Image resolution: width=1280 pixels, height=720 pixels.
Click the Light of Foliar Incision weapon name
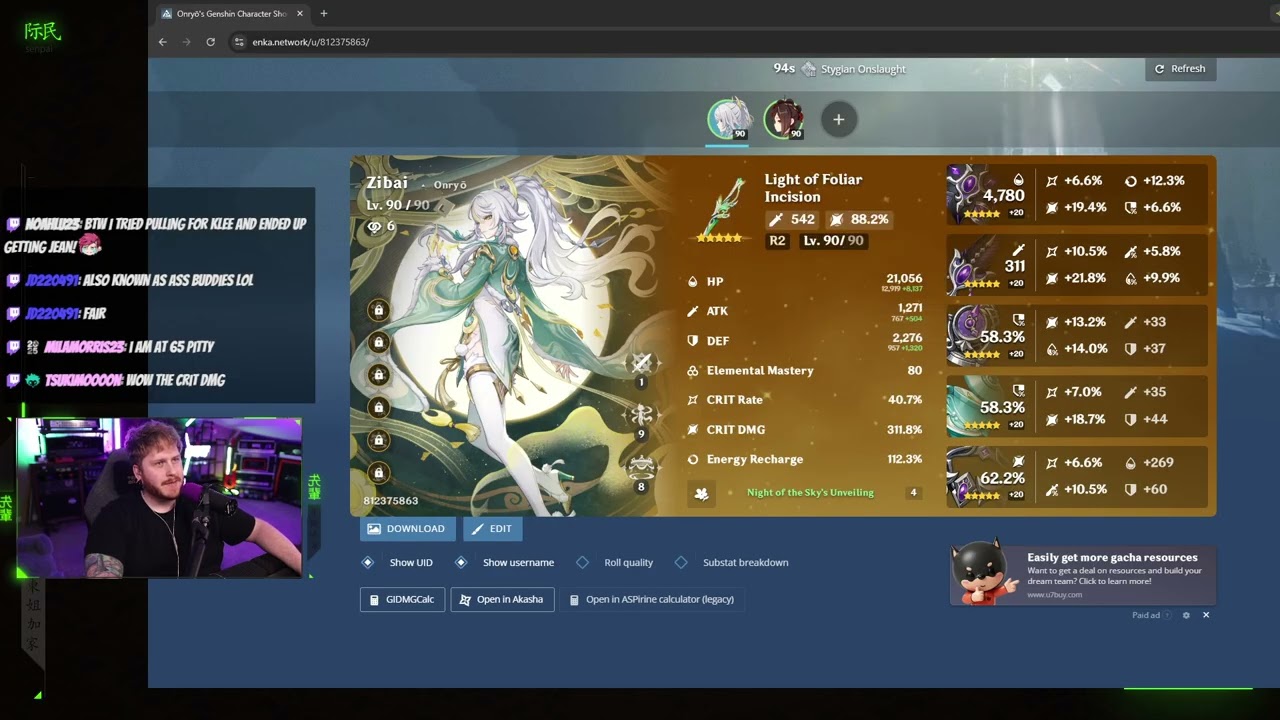pos(813,188)
